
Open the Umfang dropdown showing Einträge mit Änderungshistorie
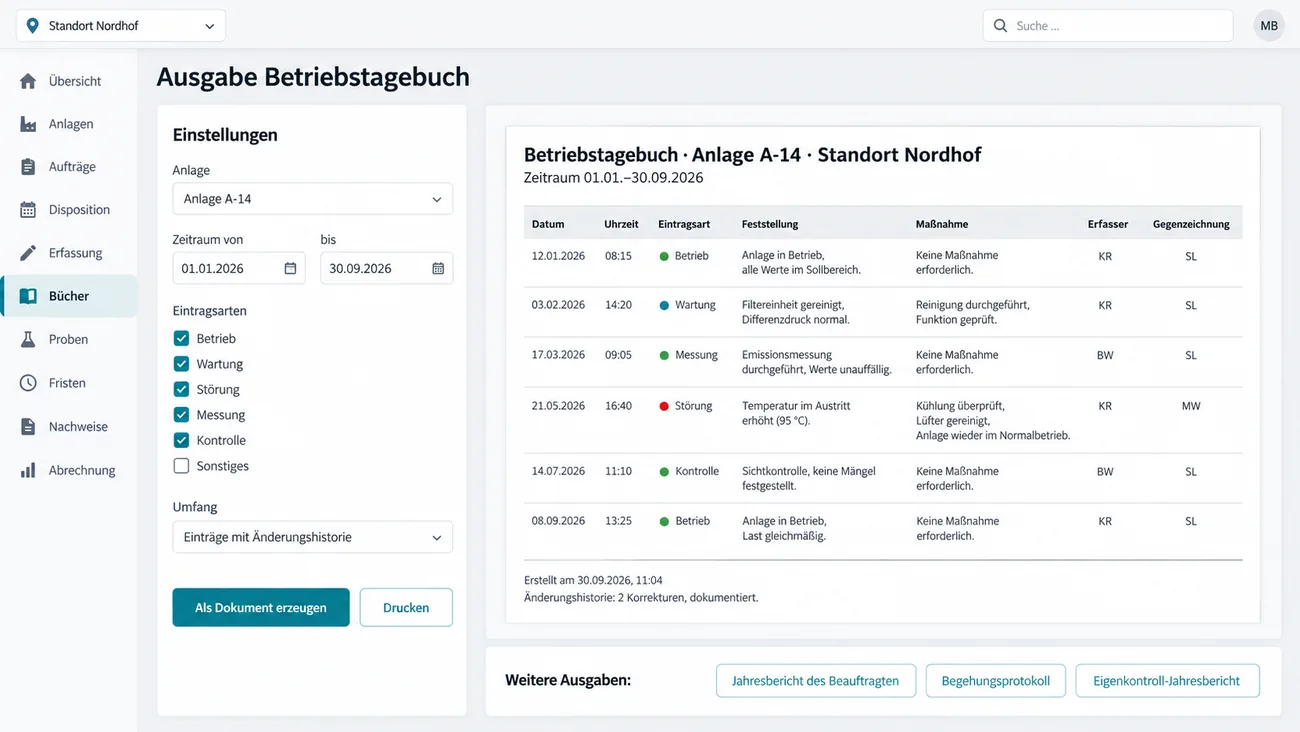pyautogui.click(x=312, y=537)
